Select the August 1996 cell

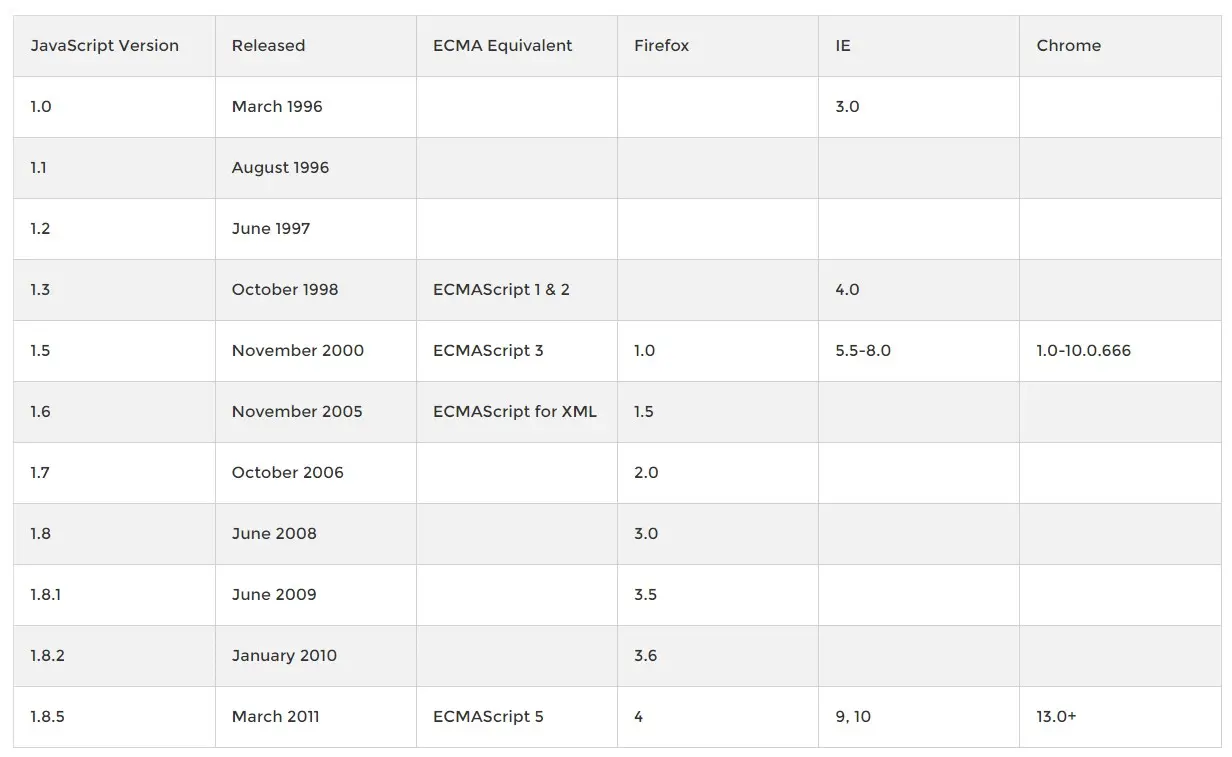coord(316,168)
